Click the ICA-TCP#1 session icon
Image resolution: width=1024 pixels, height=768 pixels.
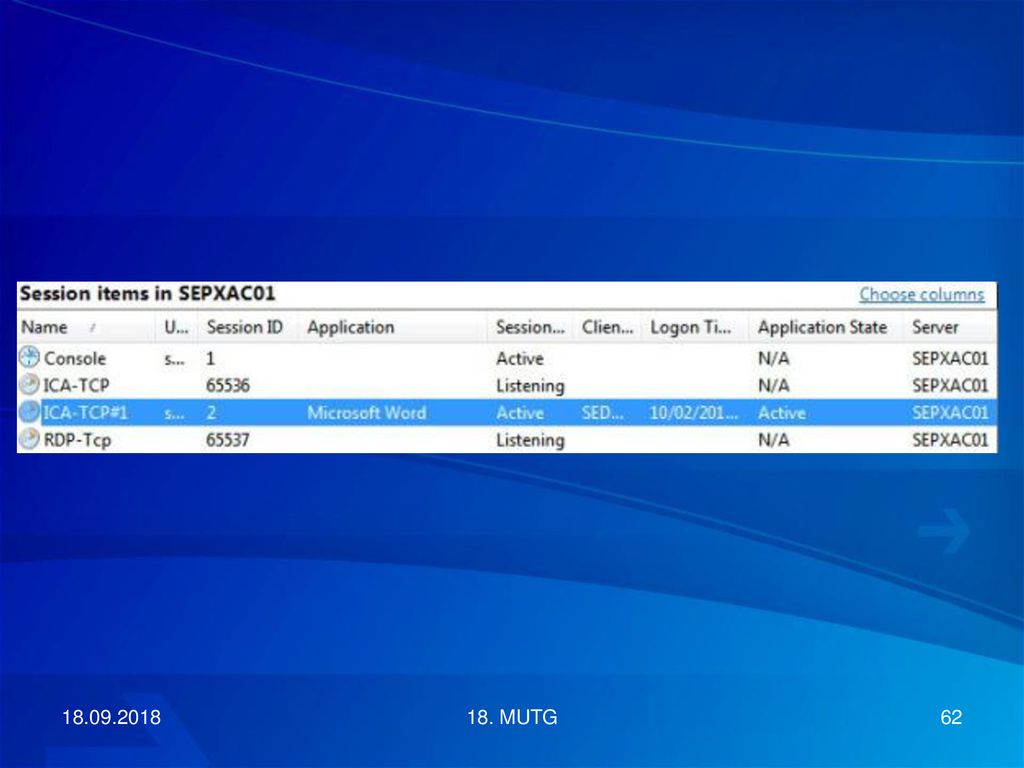pos(29,411)
